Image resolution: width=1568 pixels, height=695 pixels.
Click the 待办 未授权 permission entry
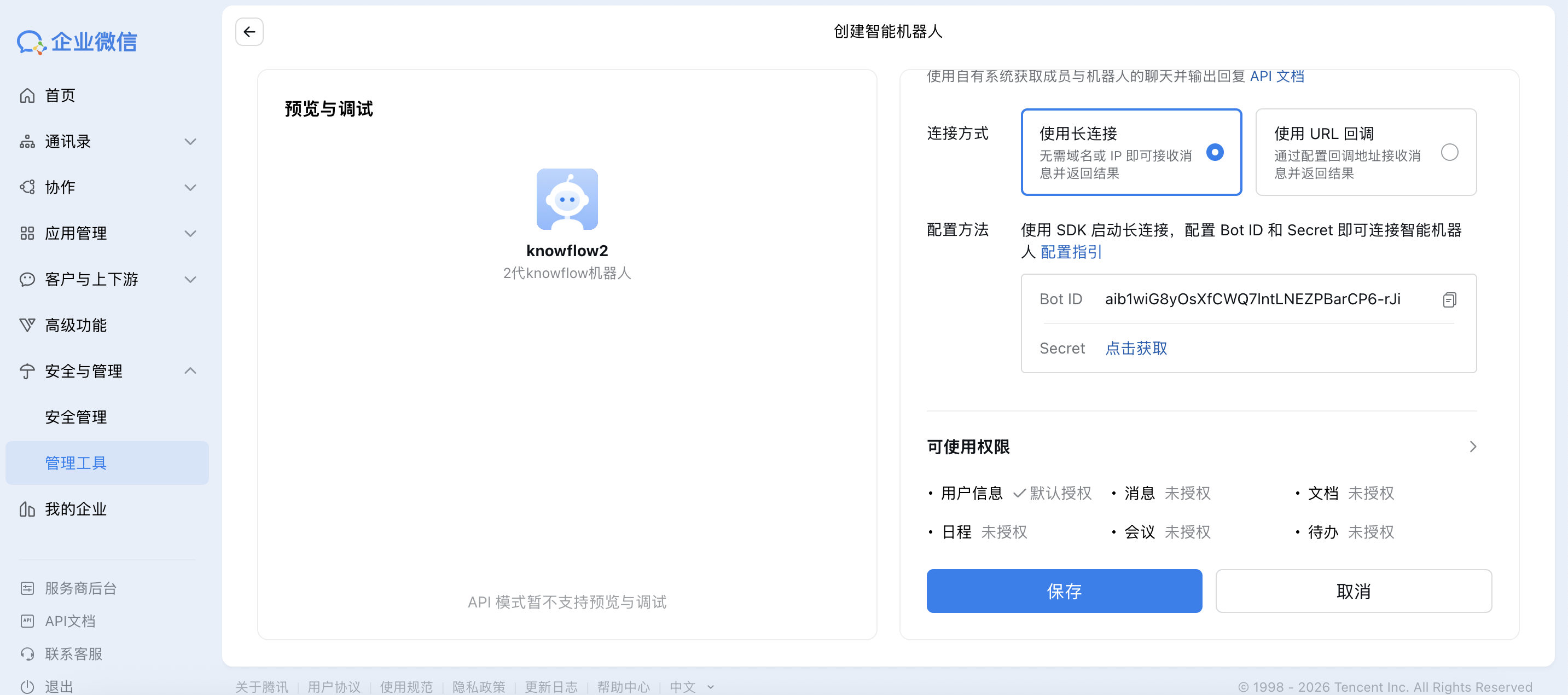coord(1344,532)
